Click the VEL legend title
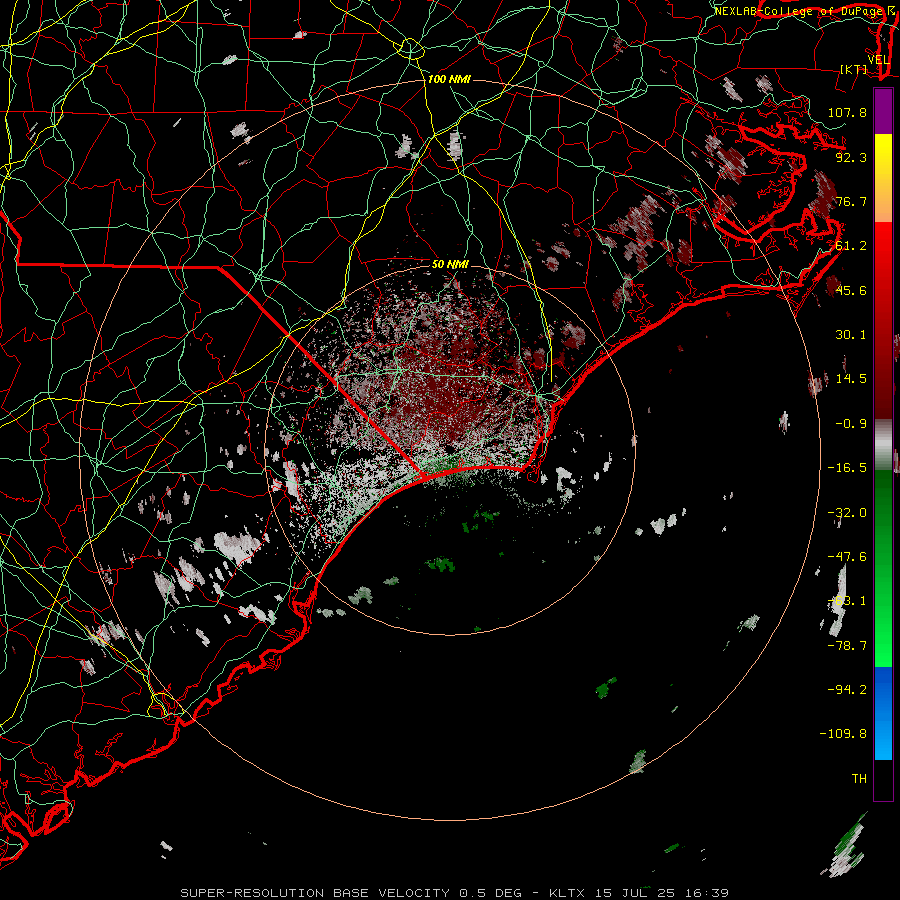900x900 pixels. point(878,60)
